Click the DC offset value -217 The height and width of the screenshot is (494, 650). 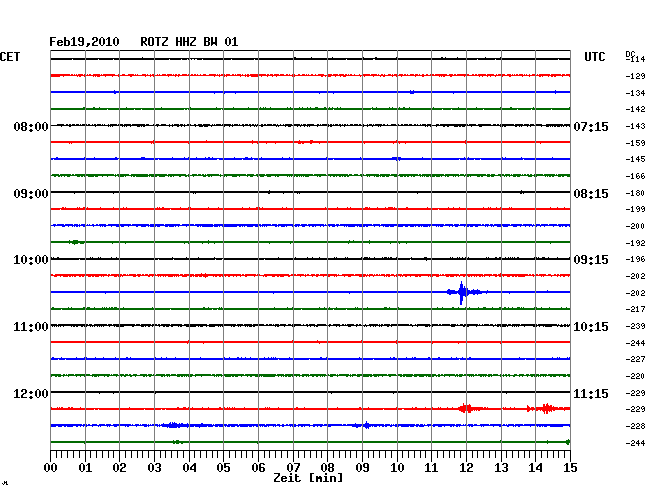click(635, 309)
